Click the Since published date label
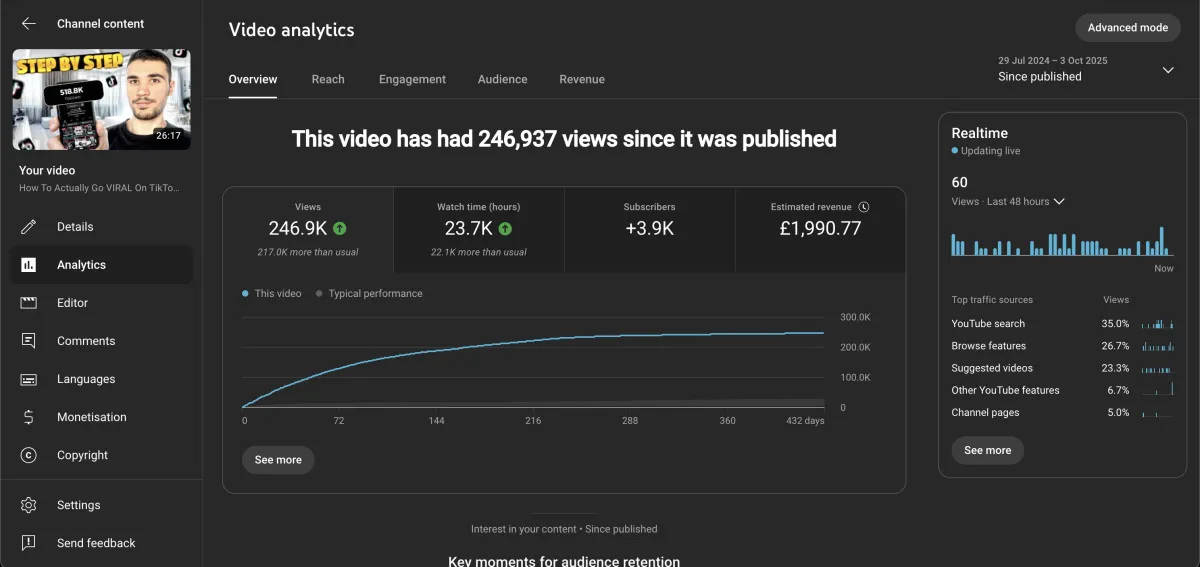Image resolution: width=1200 pixels, height=567 pixels. point(1040,76)
